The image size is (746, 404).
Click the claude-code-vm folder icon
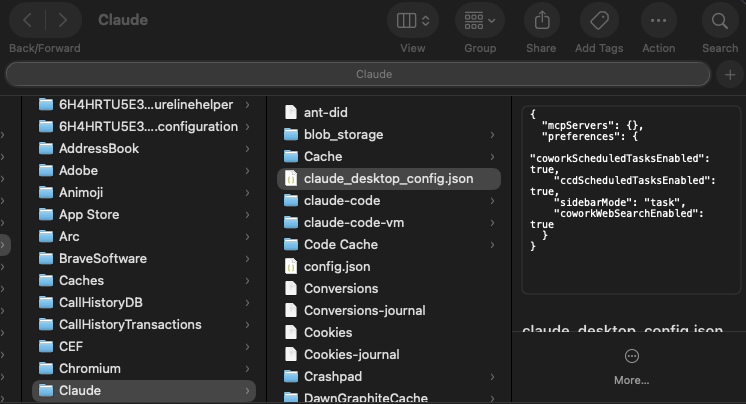point(291,222)
